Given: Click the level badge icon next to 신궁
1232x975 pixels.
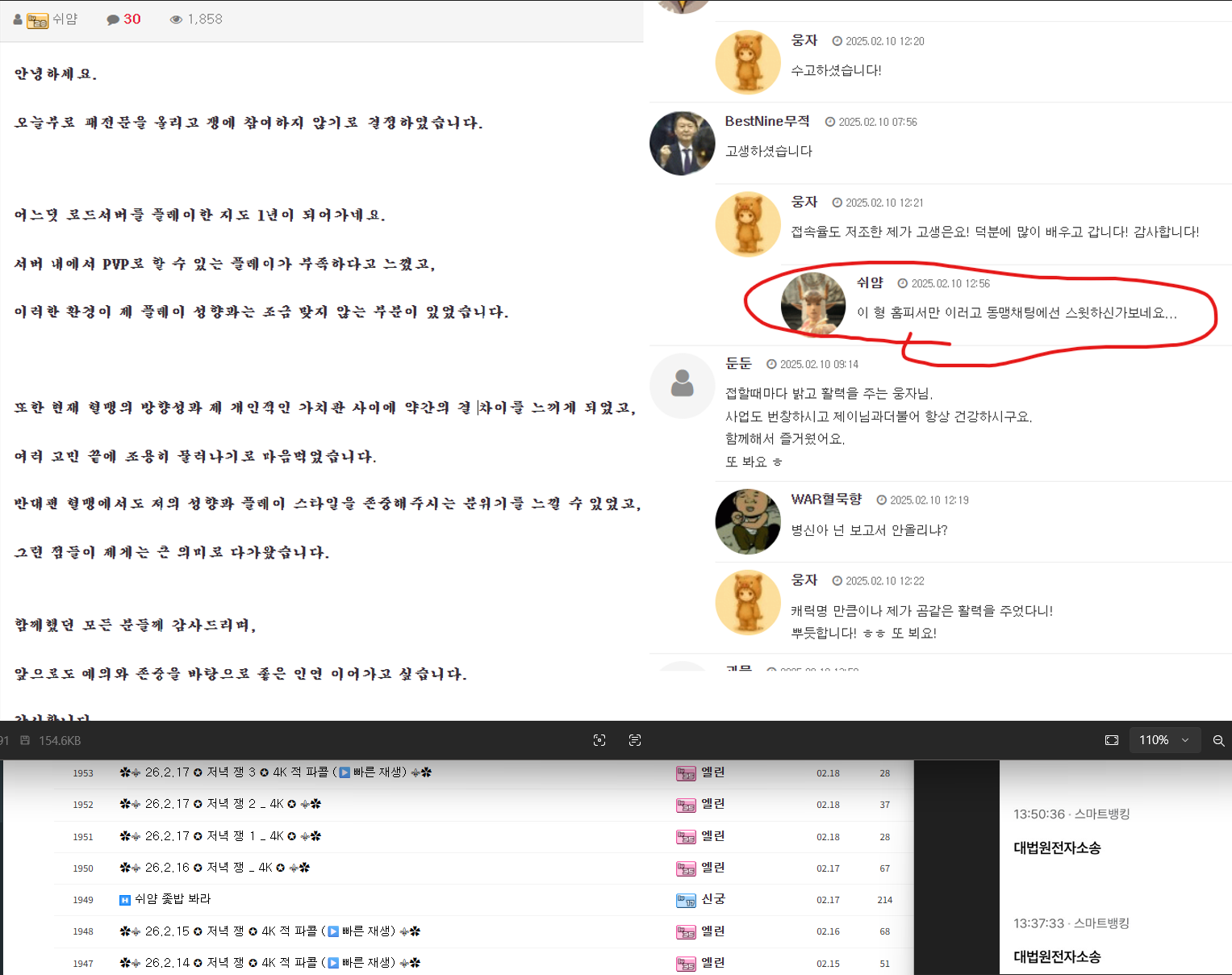Looking at the screenshot, I should point(686,900).
